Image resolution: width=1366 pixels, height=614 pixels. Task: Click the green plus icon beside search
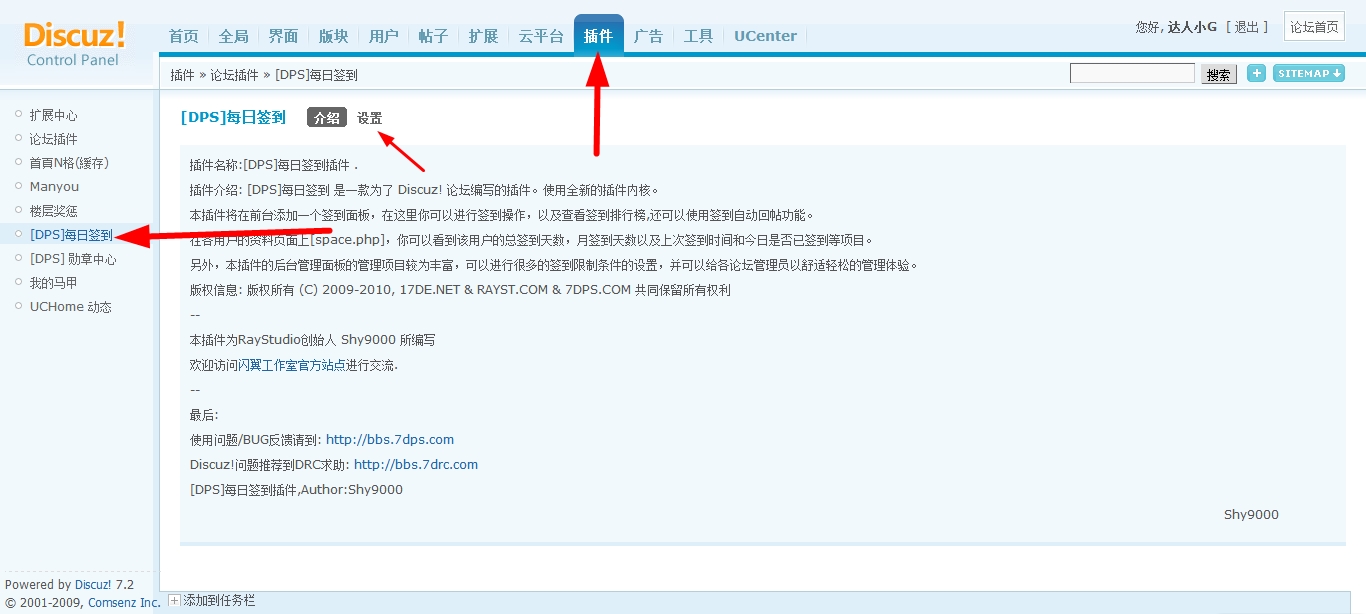tap(1256, 73)
